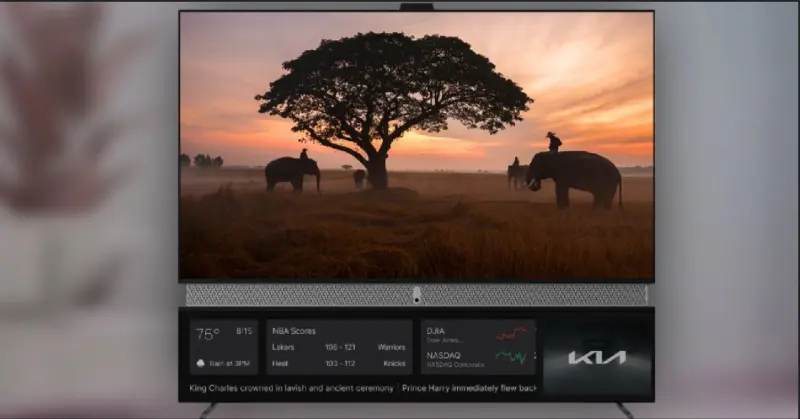Click the 8:15 clock time

click(x=244, y=331)
